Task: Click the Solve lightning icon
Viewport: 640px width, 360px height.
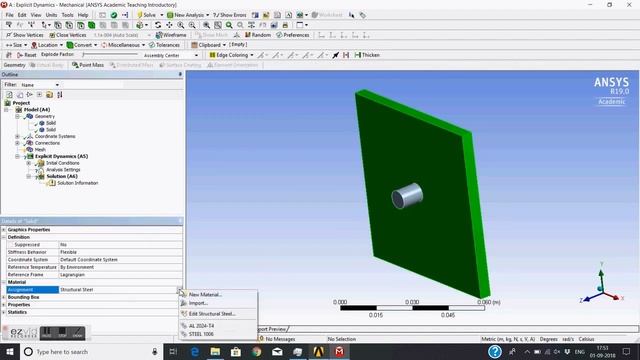Action: [x=140, y=15]
